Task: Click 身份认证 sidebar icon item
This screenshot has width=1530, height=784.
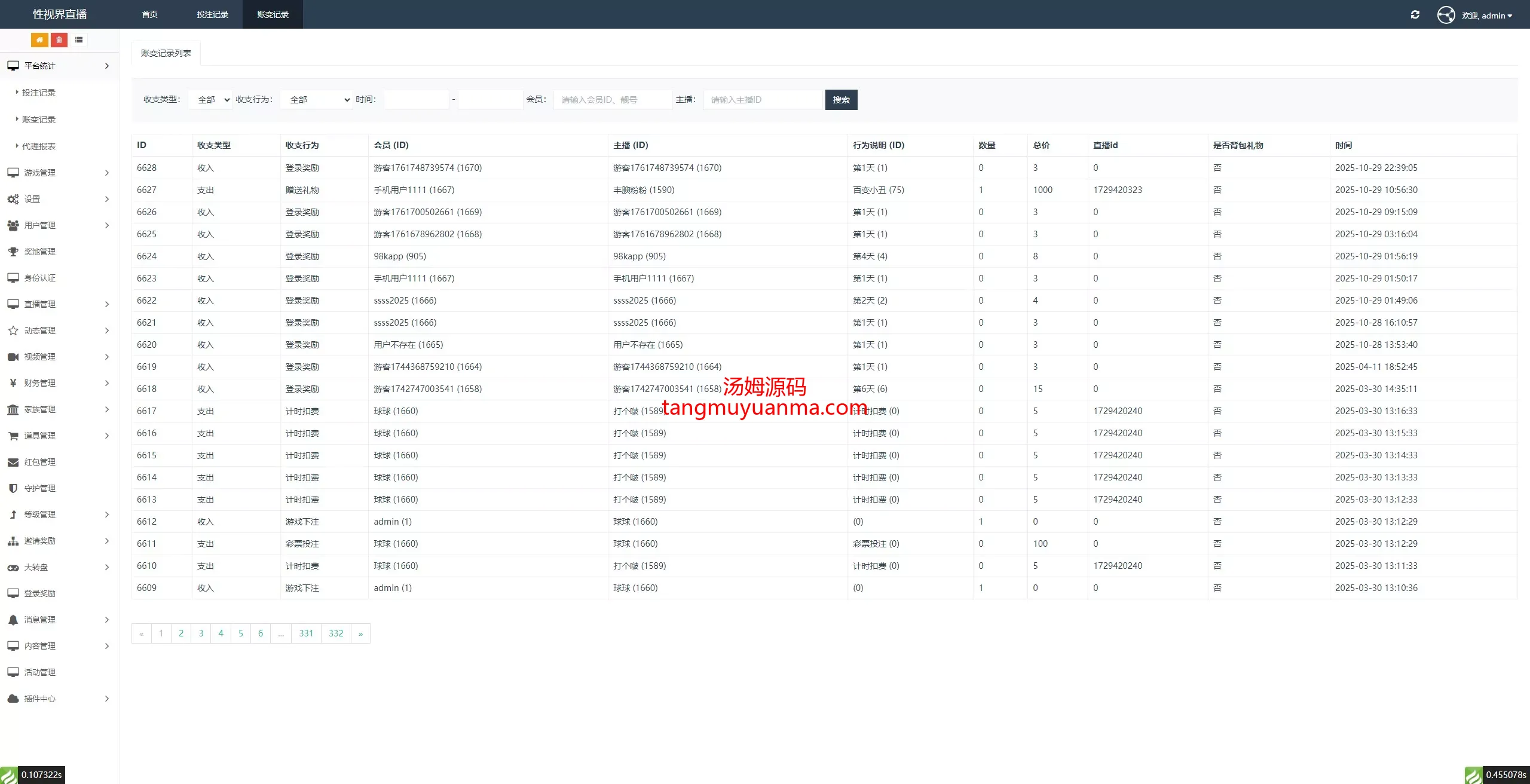Action: [39, 278]
